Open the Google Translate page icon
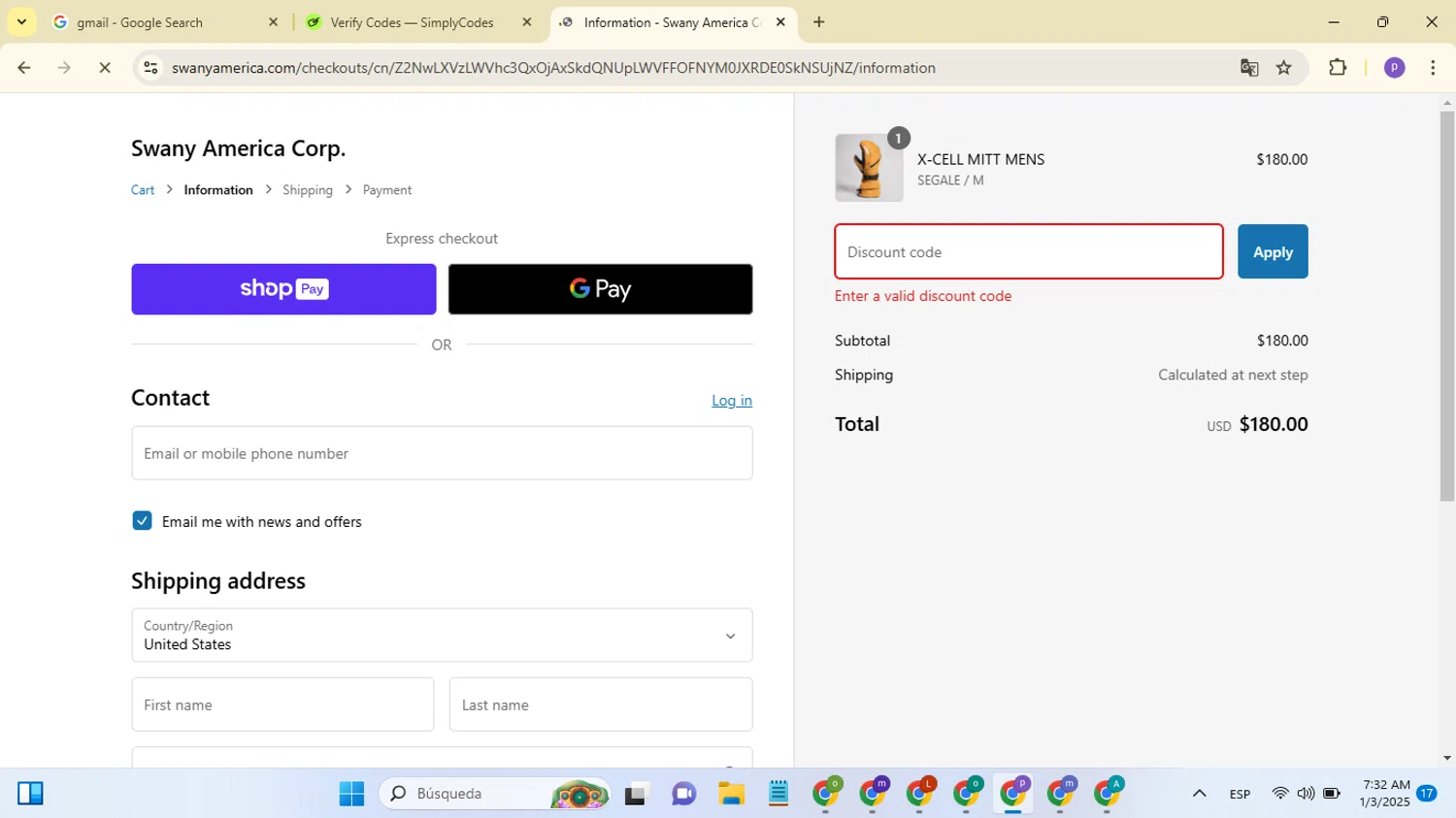The width and height of the screenshot is (1456, 818). (x=1249, y=68)
